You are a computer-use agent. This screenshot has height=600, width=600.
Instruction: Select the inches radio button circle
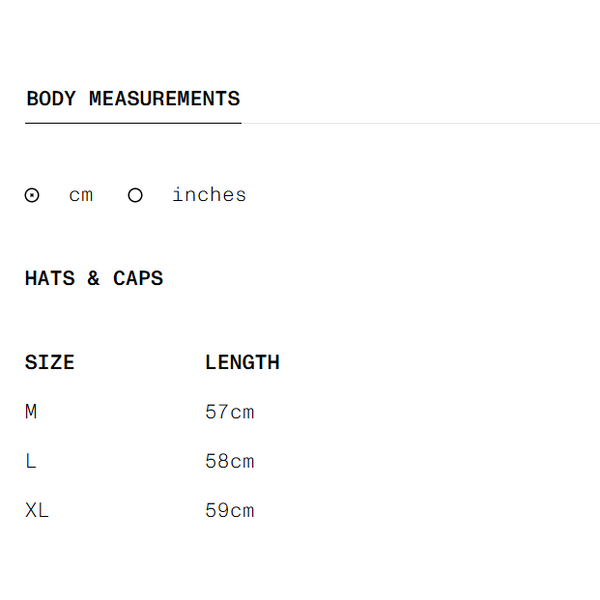(x=135, y=196)
